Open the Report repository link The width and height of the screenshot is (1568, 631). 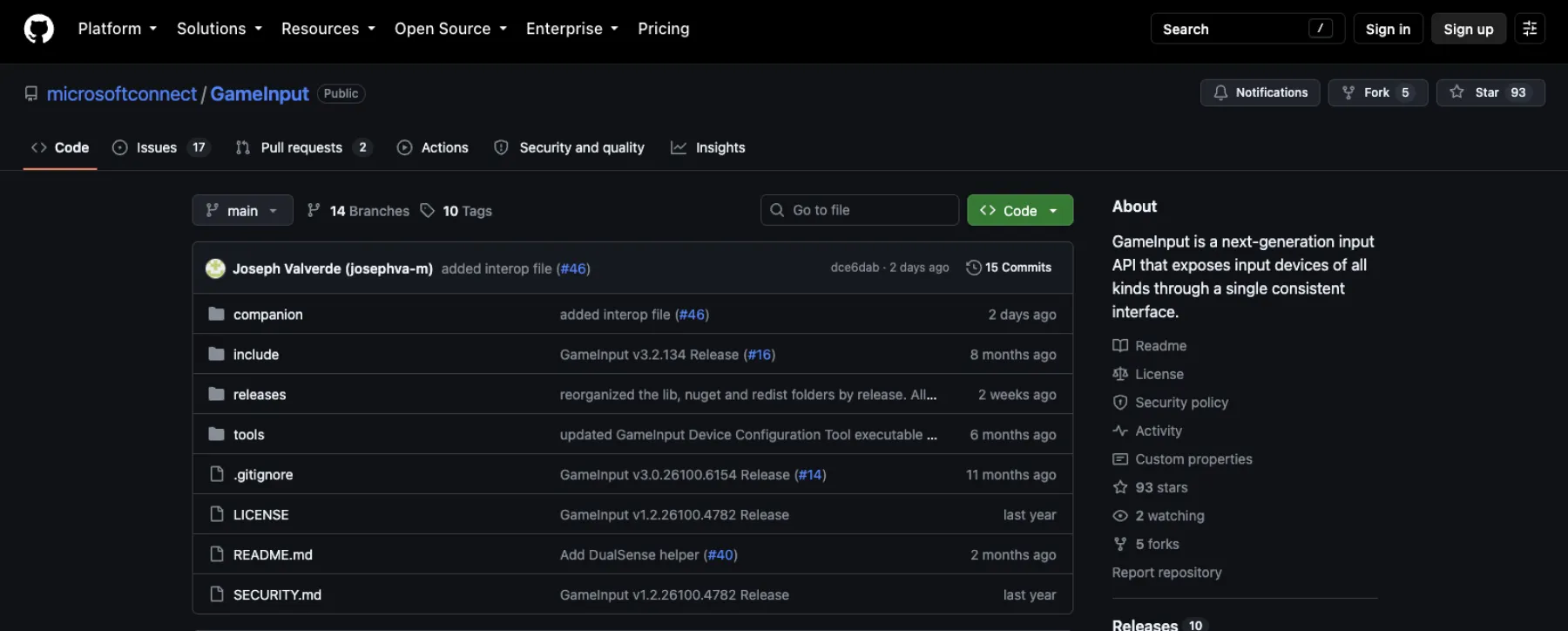[1166, 573]
